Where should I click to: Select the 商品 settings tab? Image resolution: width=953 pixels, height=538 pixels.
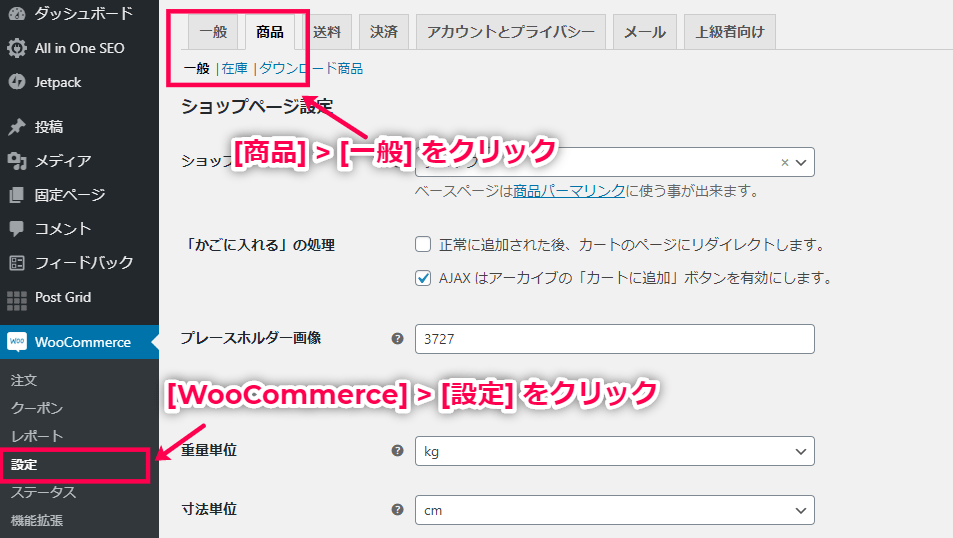coord(270,32)
